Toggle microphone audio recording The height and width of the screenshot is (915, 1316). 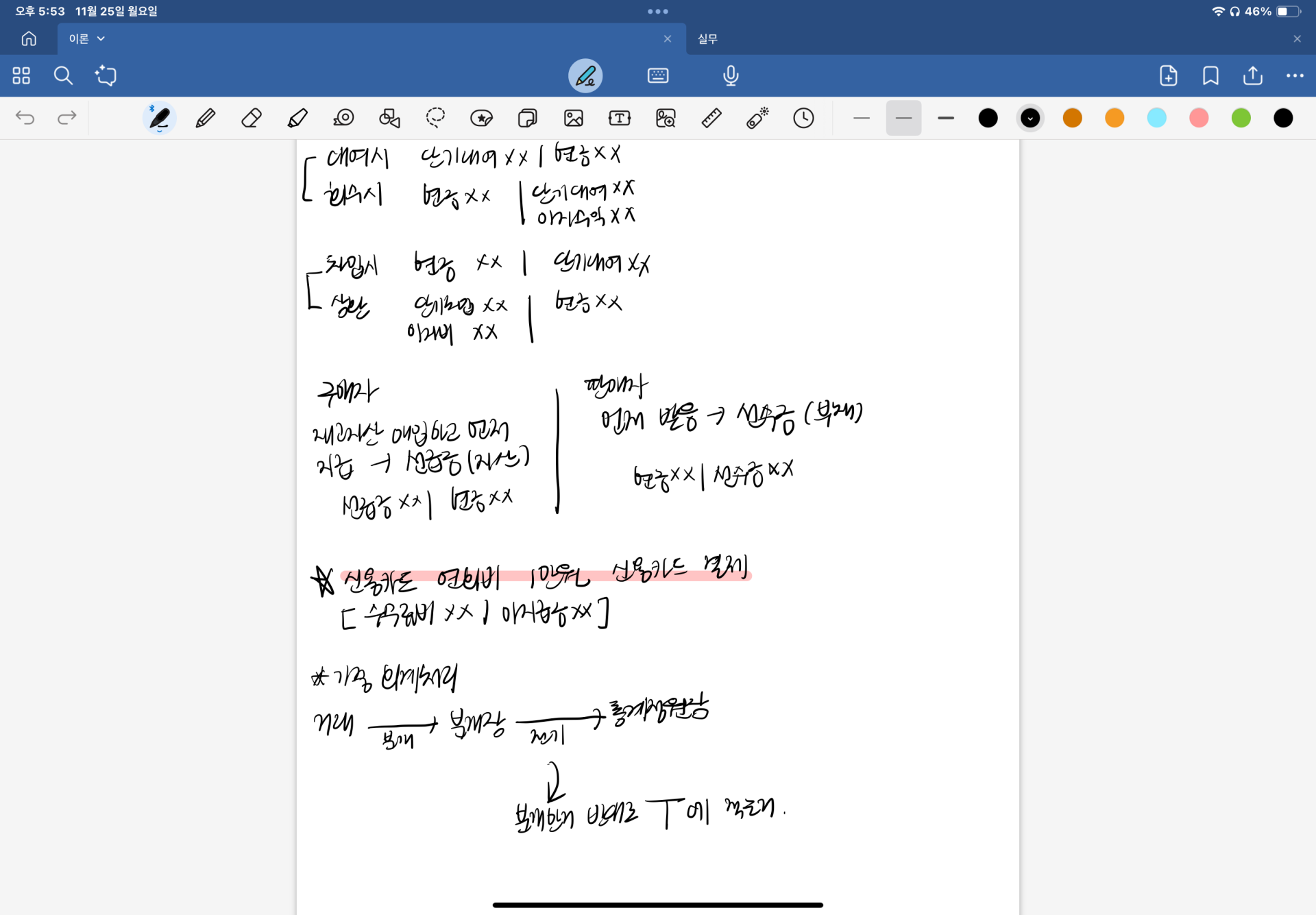731,75
